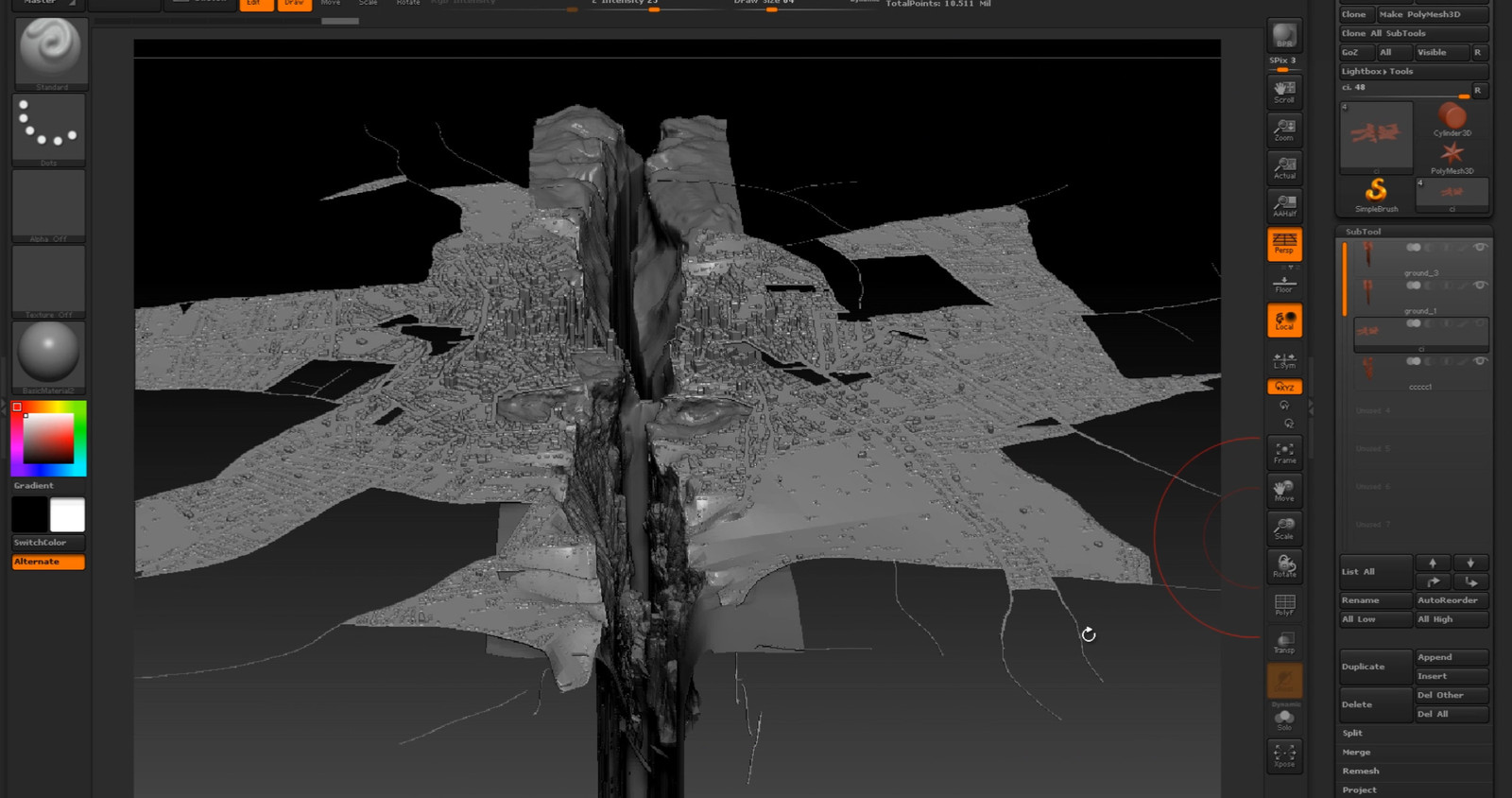Toggle the Alternate button
Viewport: 1512px width, 798px height.
click(48, 562)
